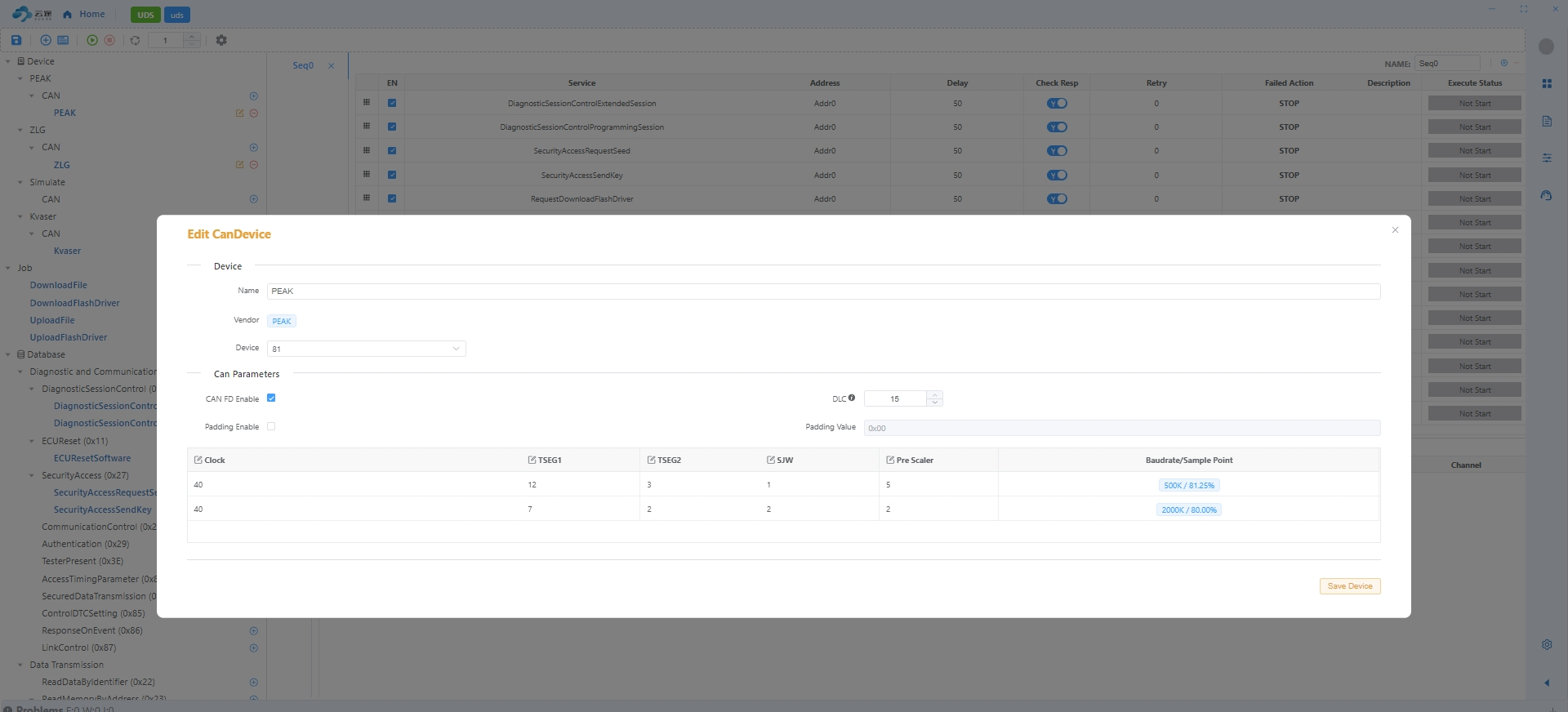Uncheck EN for DiagnosticSessionControlExtendedSession row
The image size is (1568, 712).
pyautogui.click(x=392, y=103)
